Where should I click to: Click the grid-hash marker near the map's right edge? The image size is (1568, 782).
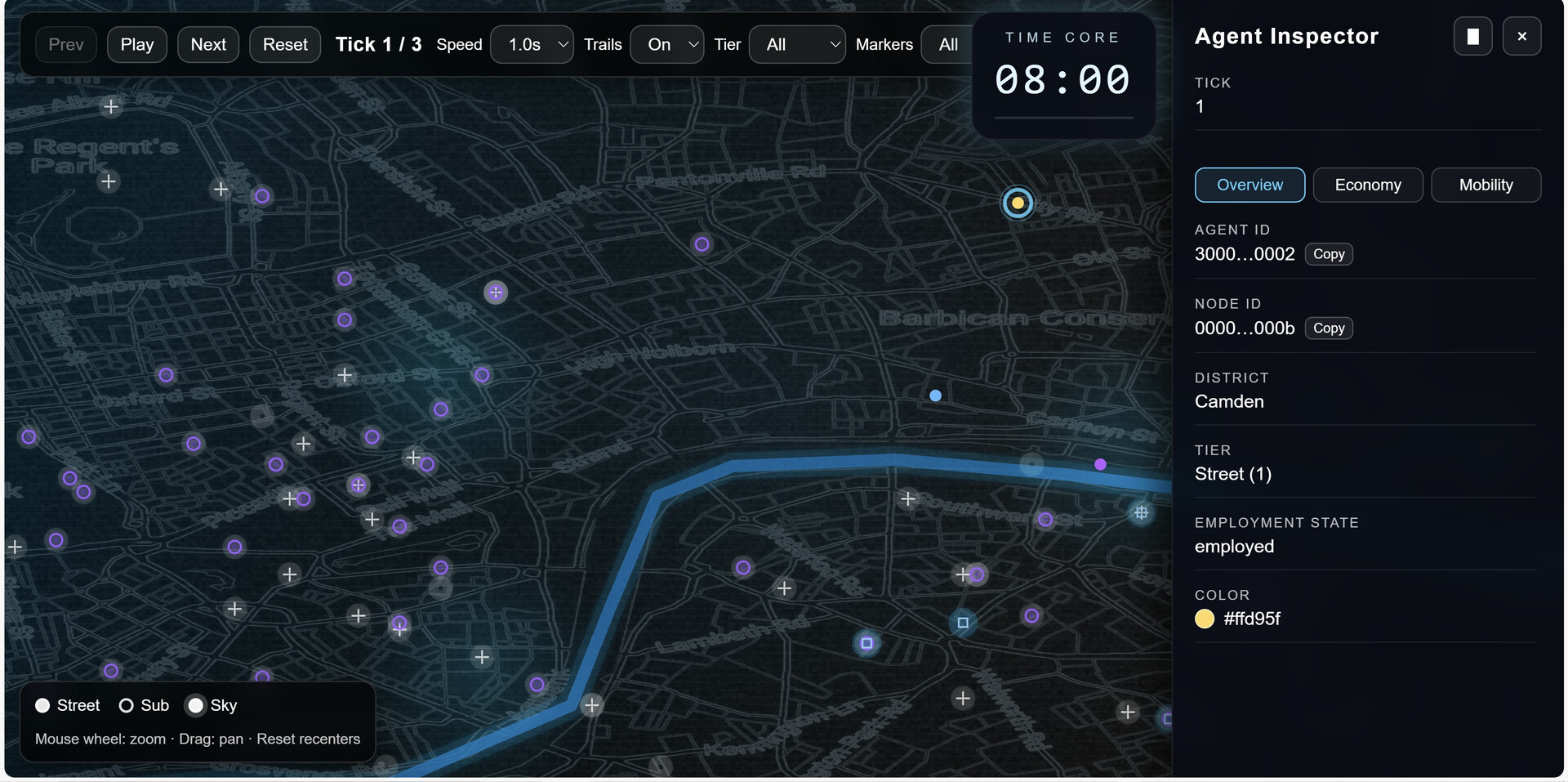1142,512
